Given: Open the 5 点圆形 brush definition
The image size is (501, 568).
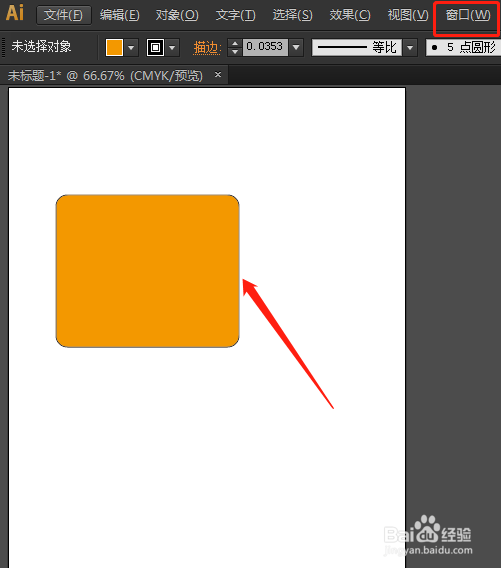Looking at the screenshot, I should (463, 47).
